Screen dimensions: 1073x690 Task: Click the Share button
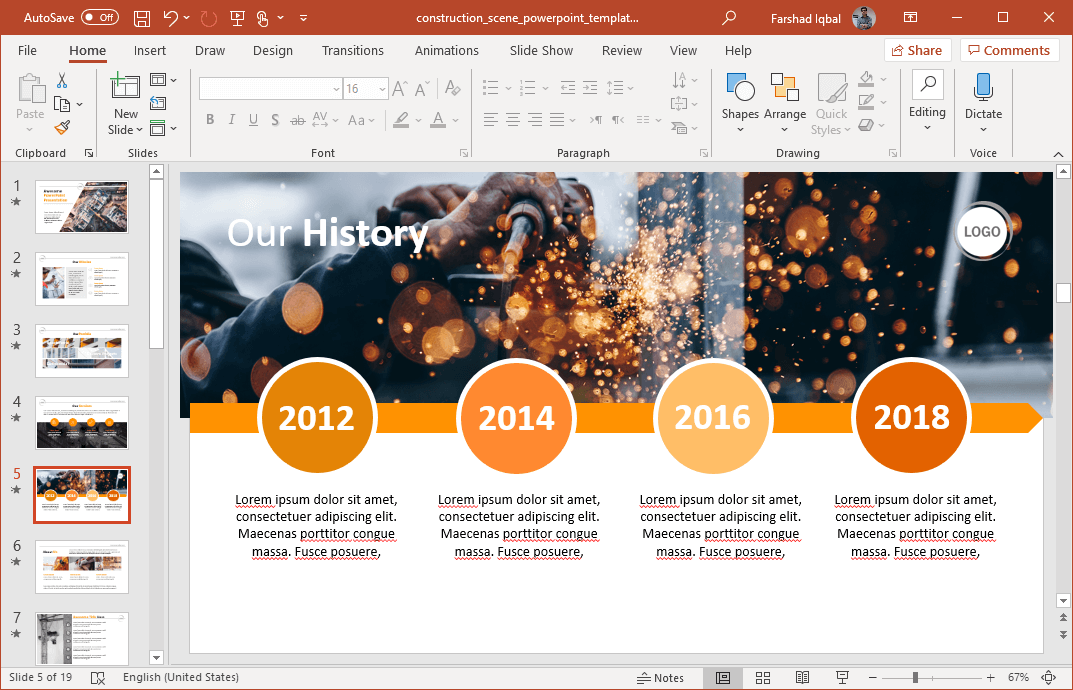point(916,51)
